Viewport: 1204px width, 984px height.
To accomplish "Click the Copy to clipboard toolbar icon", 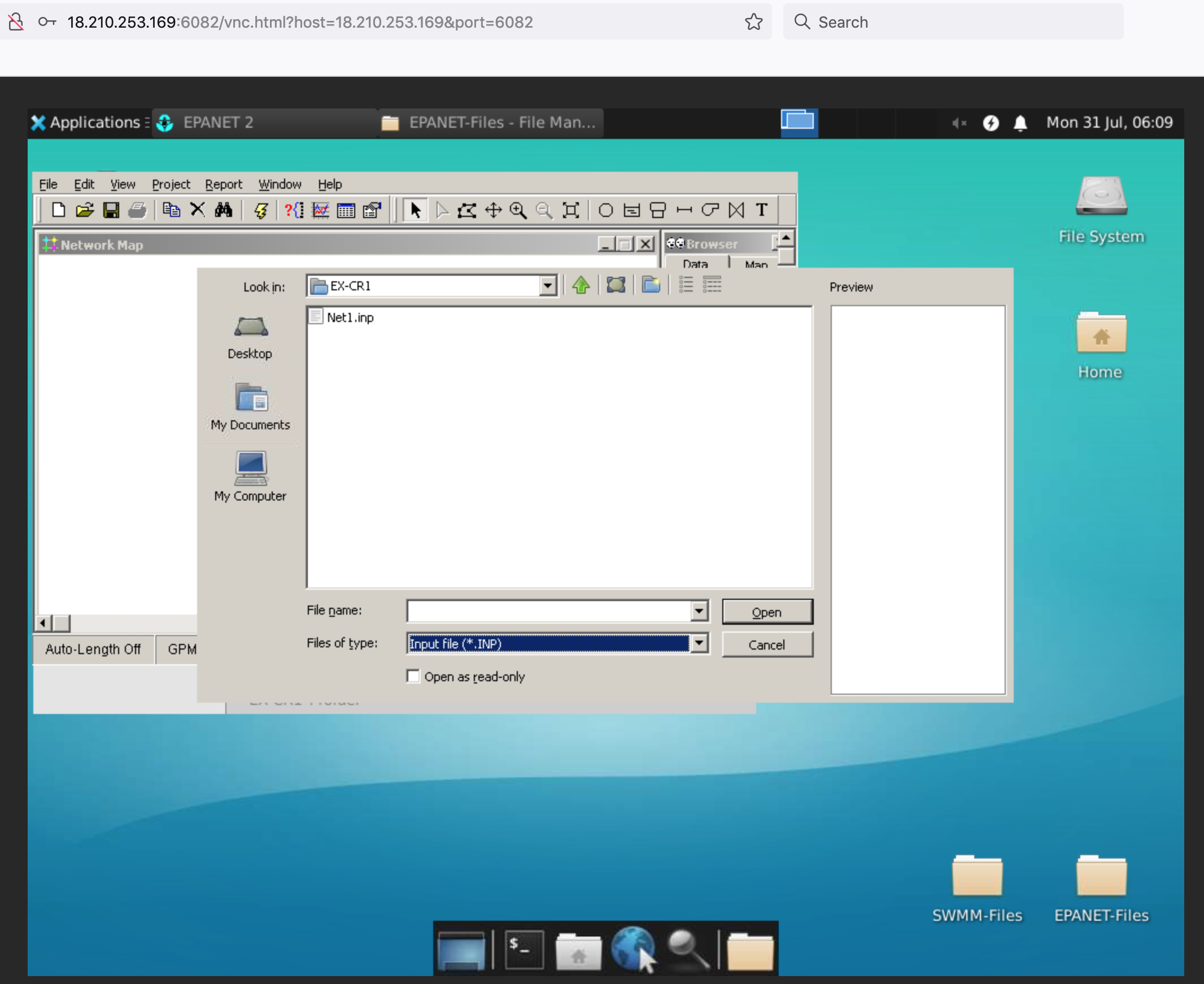I will tap(171, 210).
